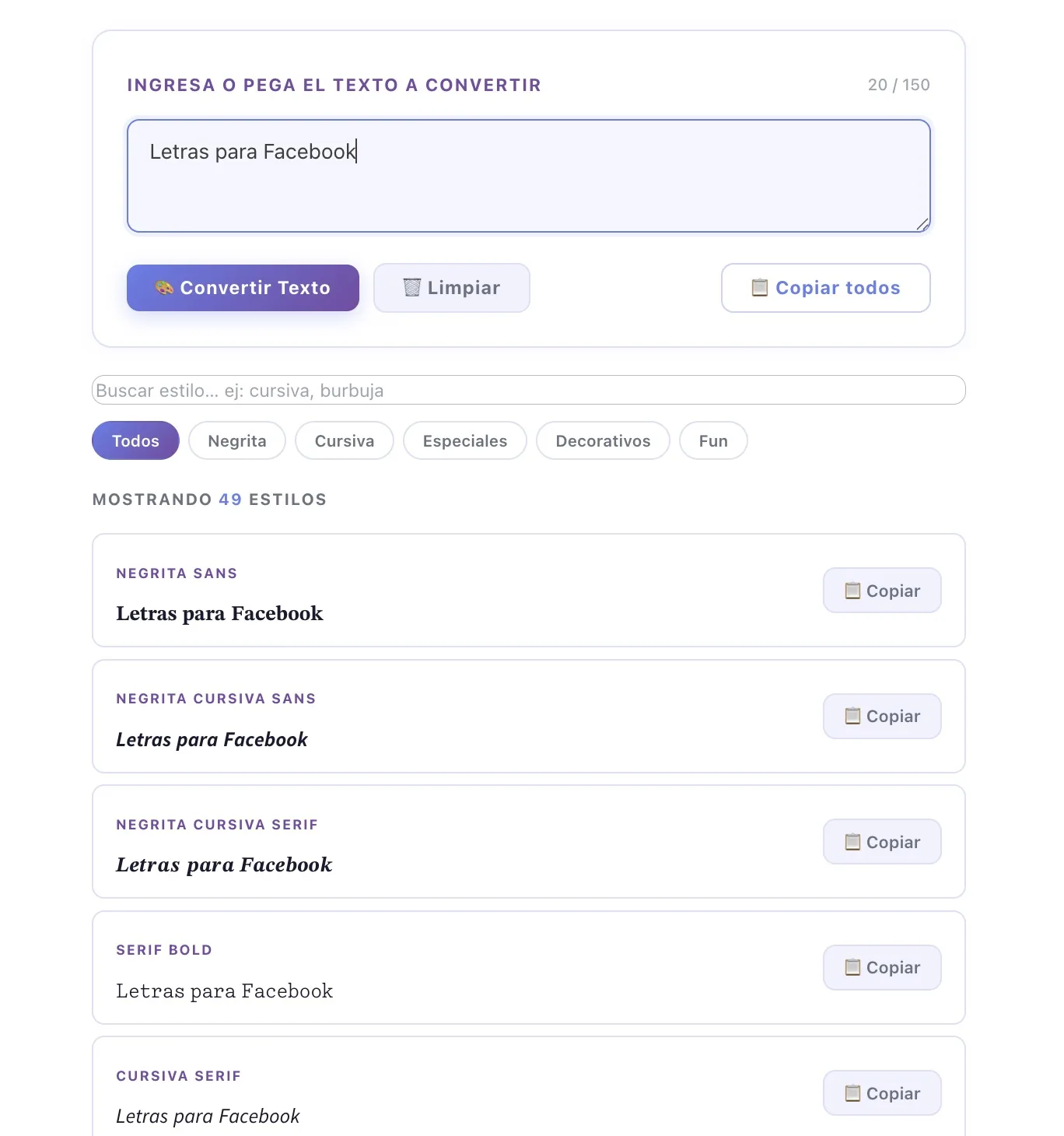The width and height of the screenshot is (1064, 1136).
Task: Click clipboard icon for Negrita Cursiva Sans
Action: 852,716
